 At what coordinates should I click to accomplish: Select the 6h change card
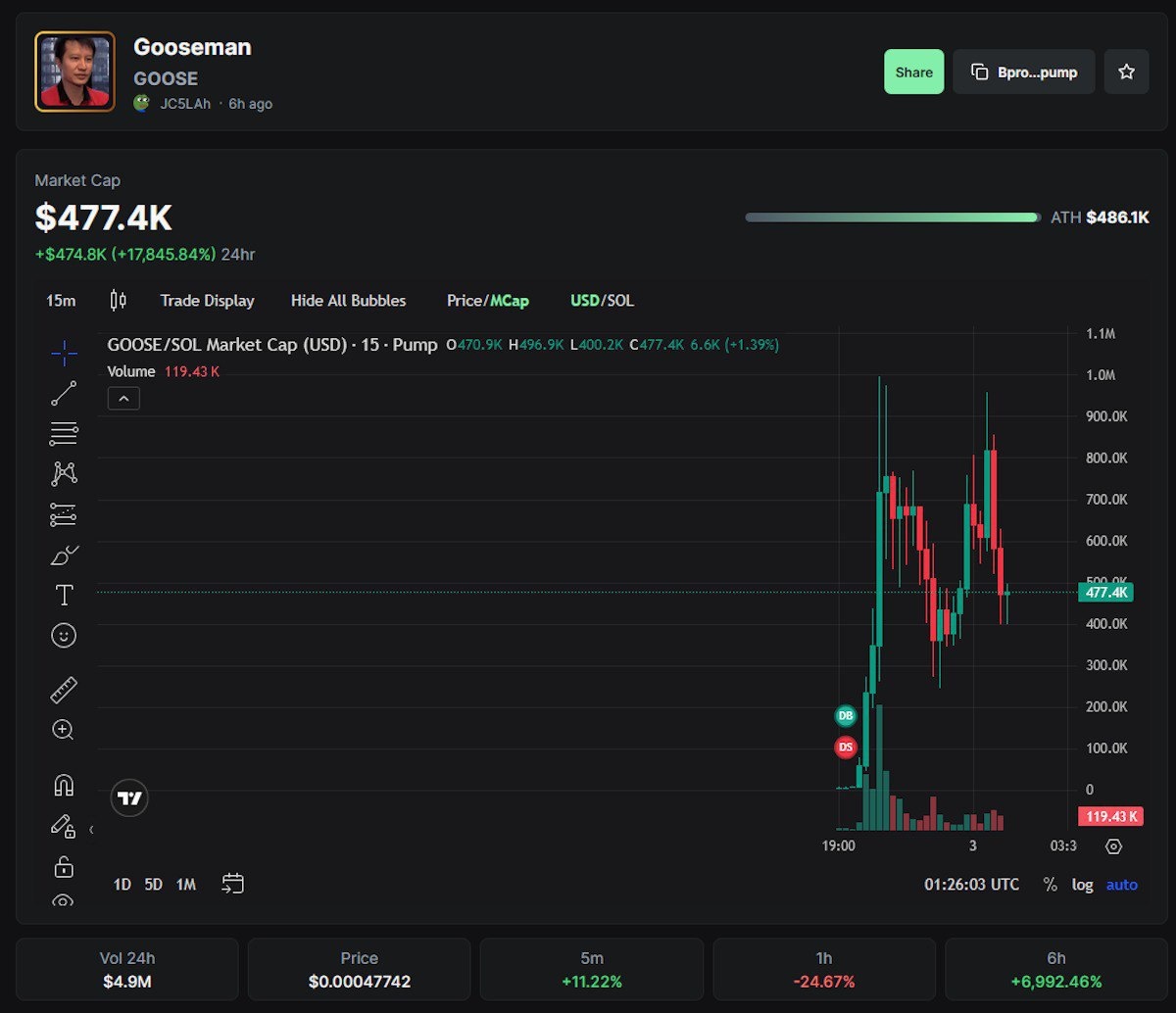click(1055, 969)
